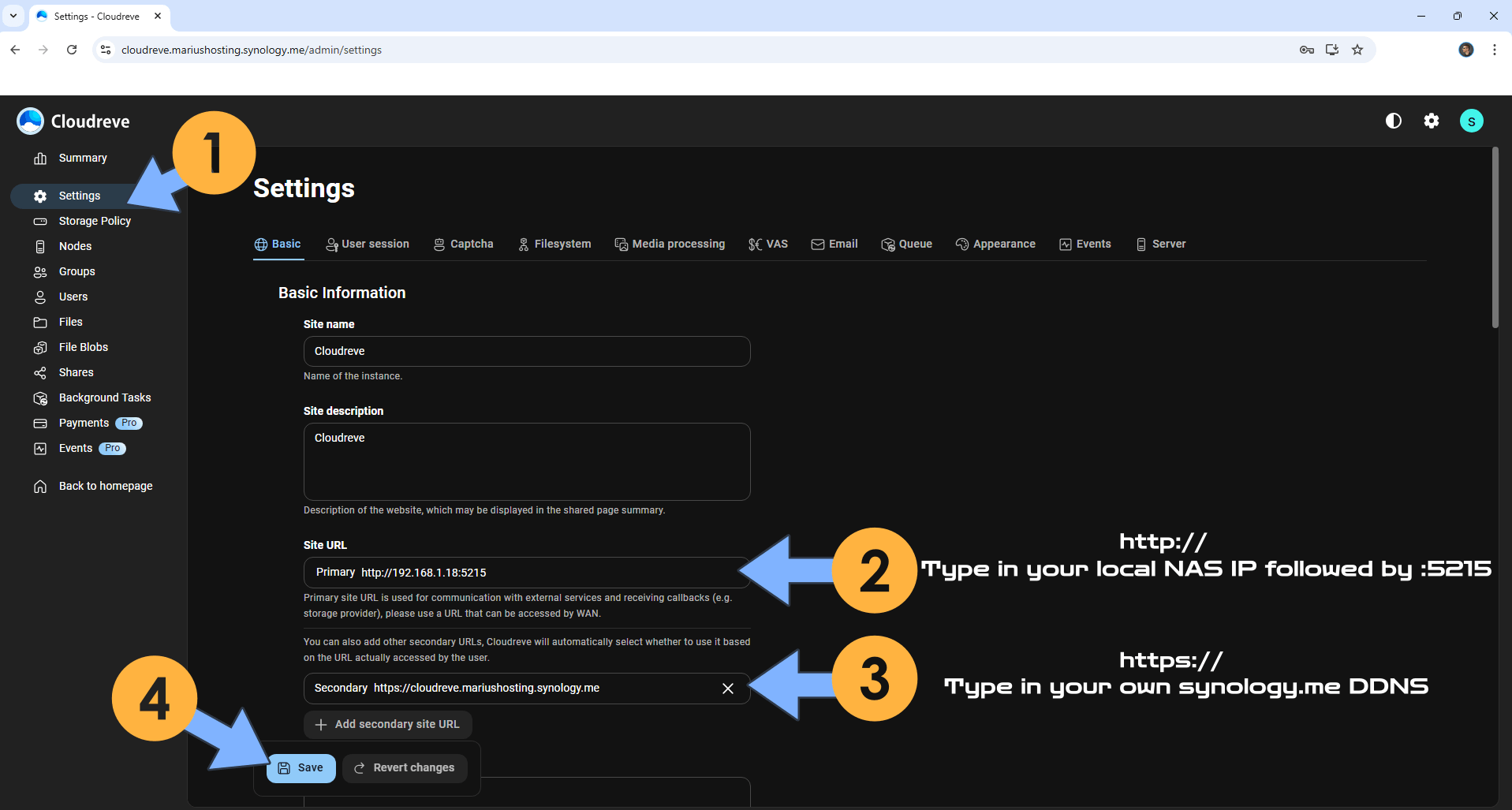The image size is (1512, 810).
Task: Switch to the Filesystem tab
Action: click(554, 244)
